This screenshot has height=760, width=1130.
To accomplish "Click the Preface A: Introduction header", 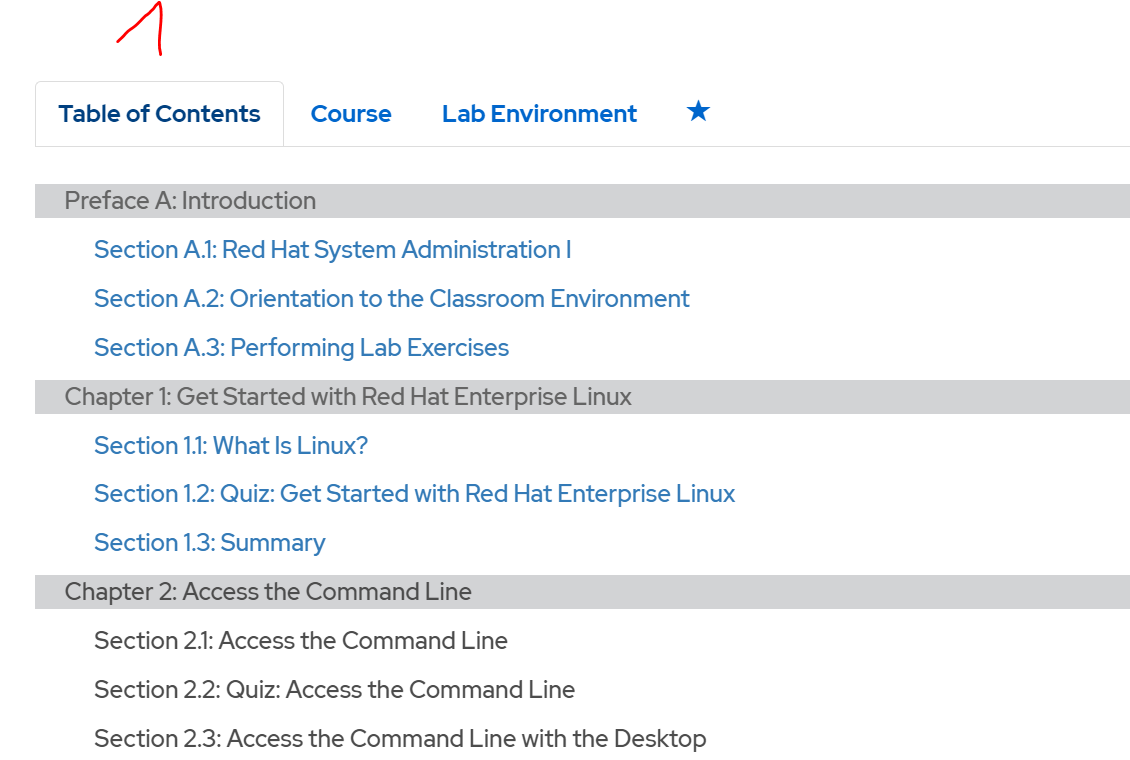I will click(x=190, y=200).
